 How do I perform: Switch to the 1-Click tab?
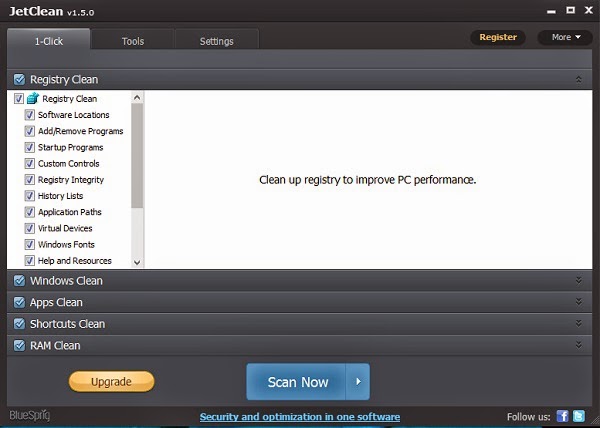coord(49,39)
